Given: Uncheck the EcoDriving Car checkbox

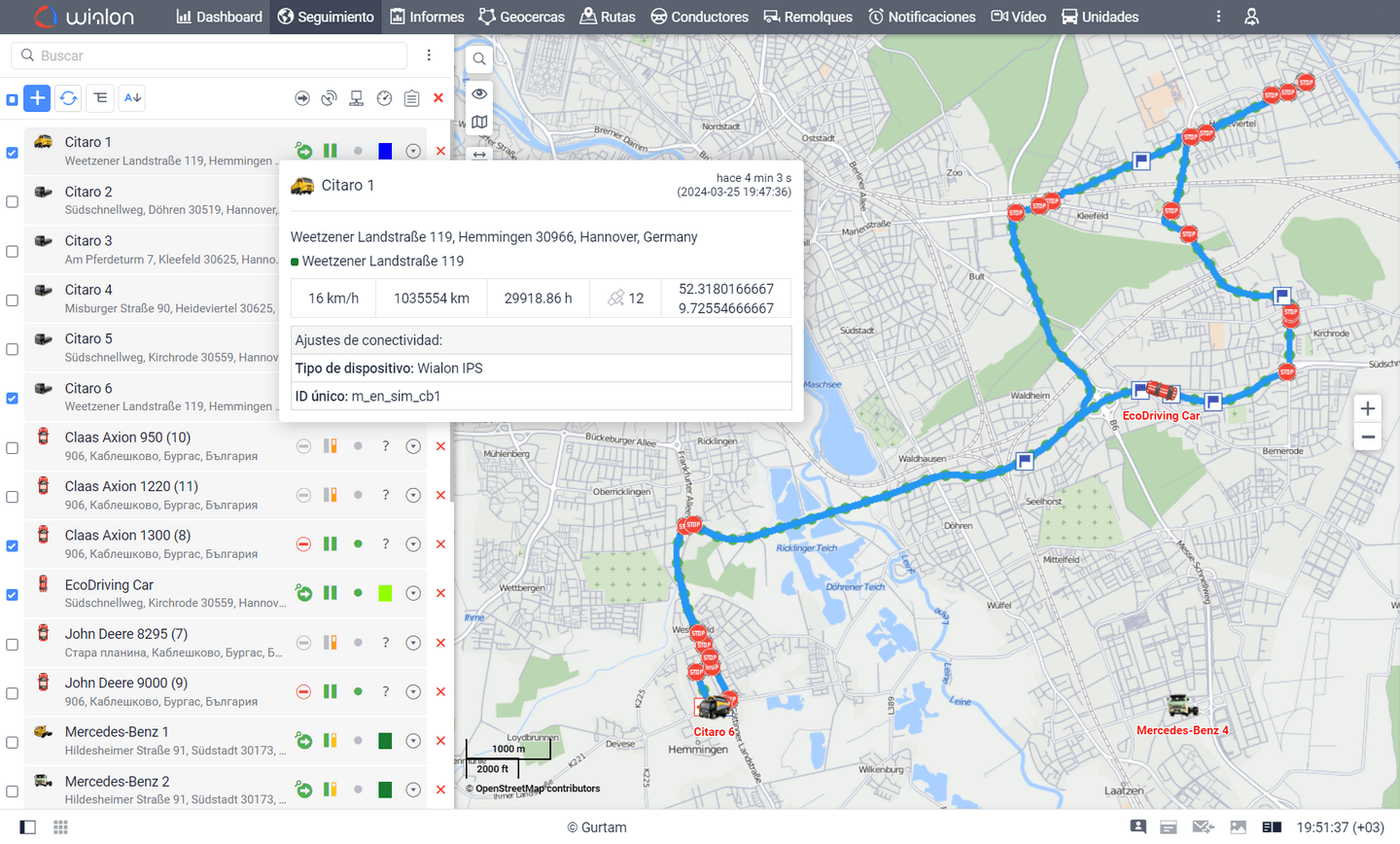Looking at the screenshot, I should pyautogui.click(x=12, y=594).
